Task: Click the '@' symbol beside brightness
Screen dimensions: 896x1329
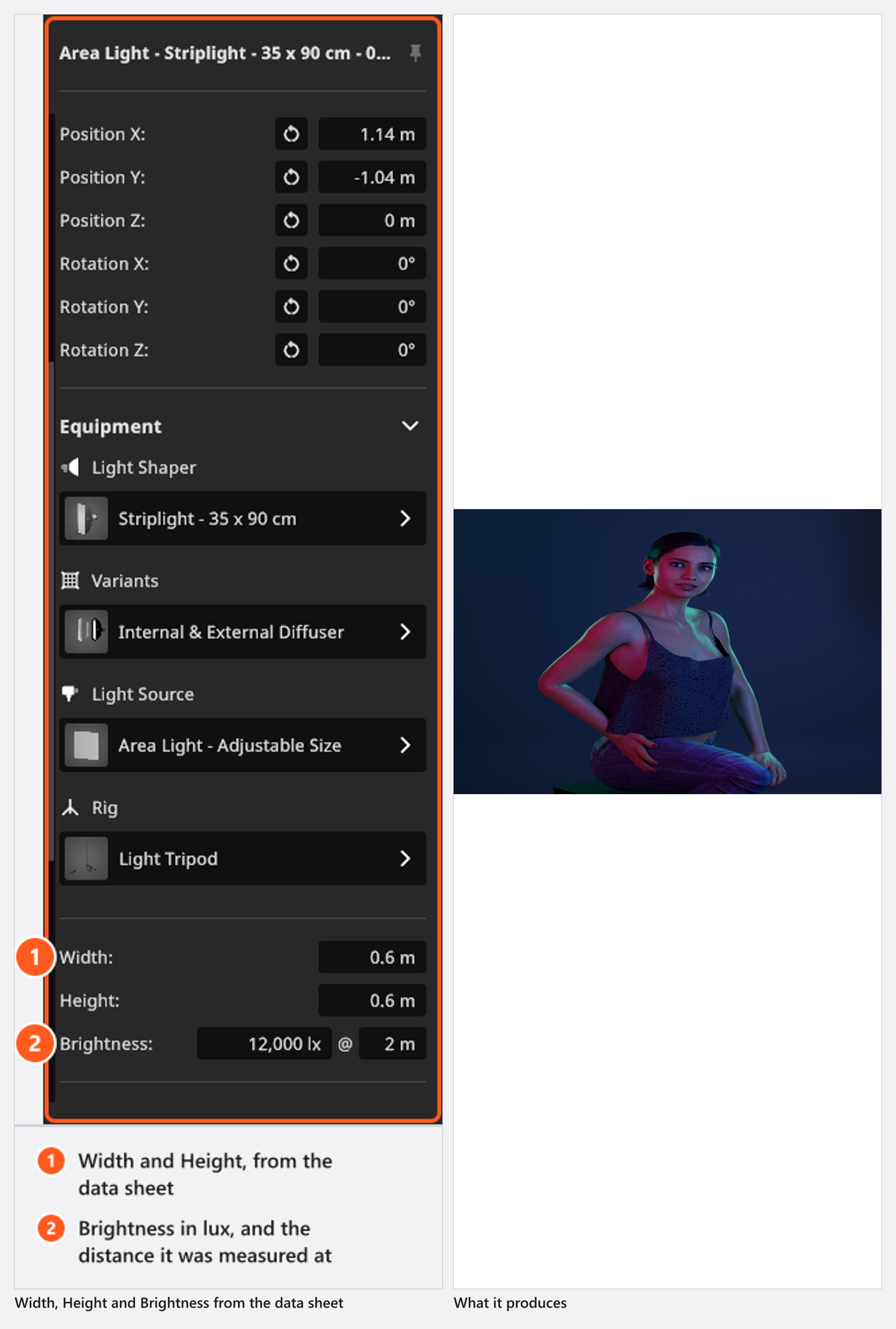Action: click(x=345, y=1044)
